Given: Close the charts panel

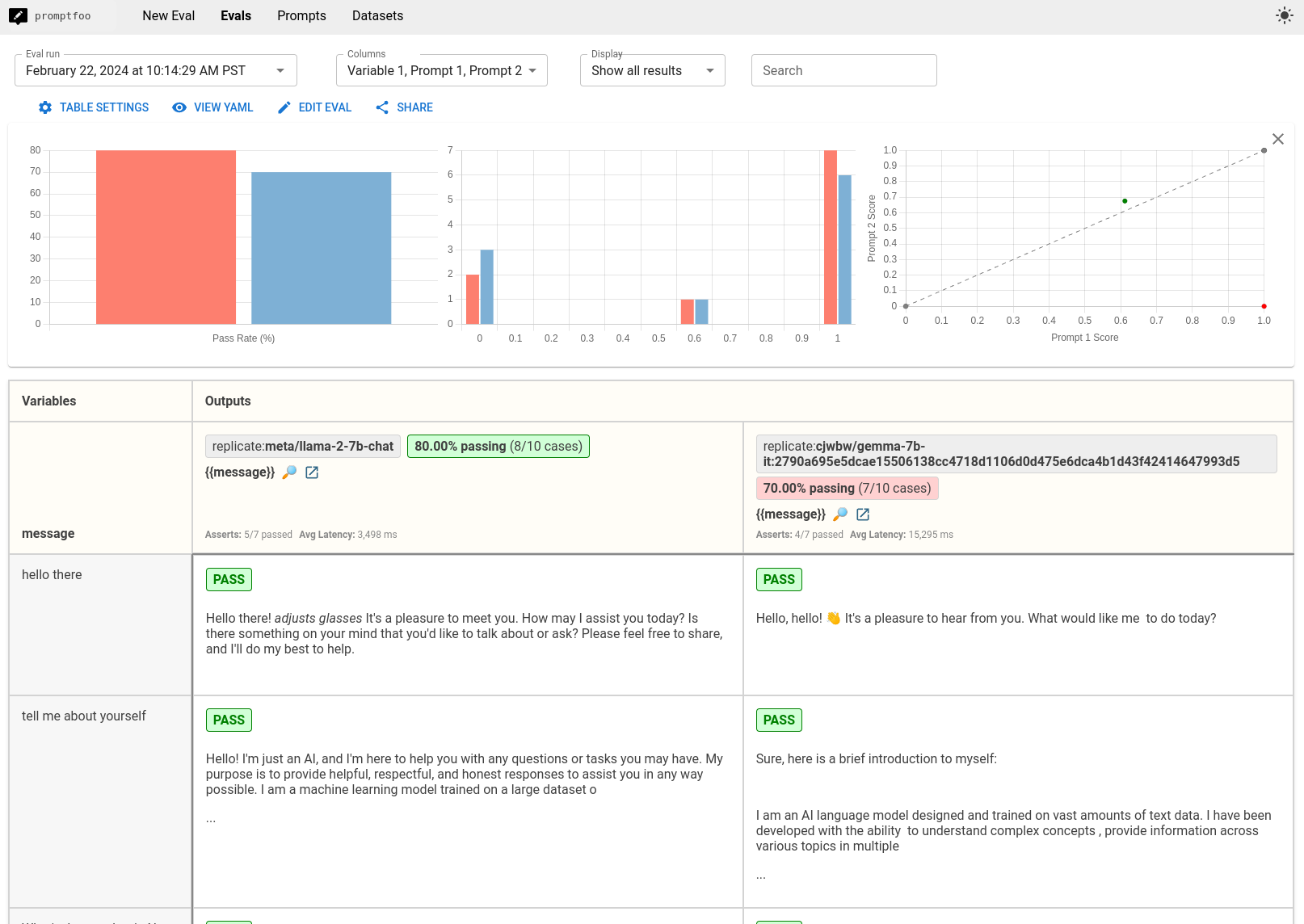Looking at the screenshot, I should (1277, 139).
